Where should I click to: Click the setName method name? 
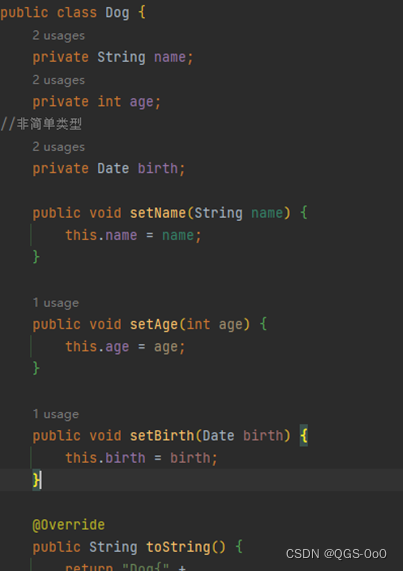point(158,213)
